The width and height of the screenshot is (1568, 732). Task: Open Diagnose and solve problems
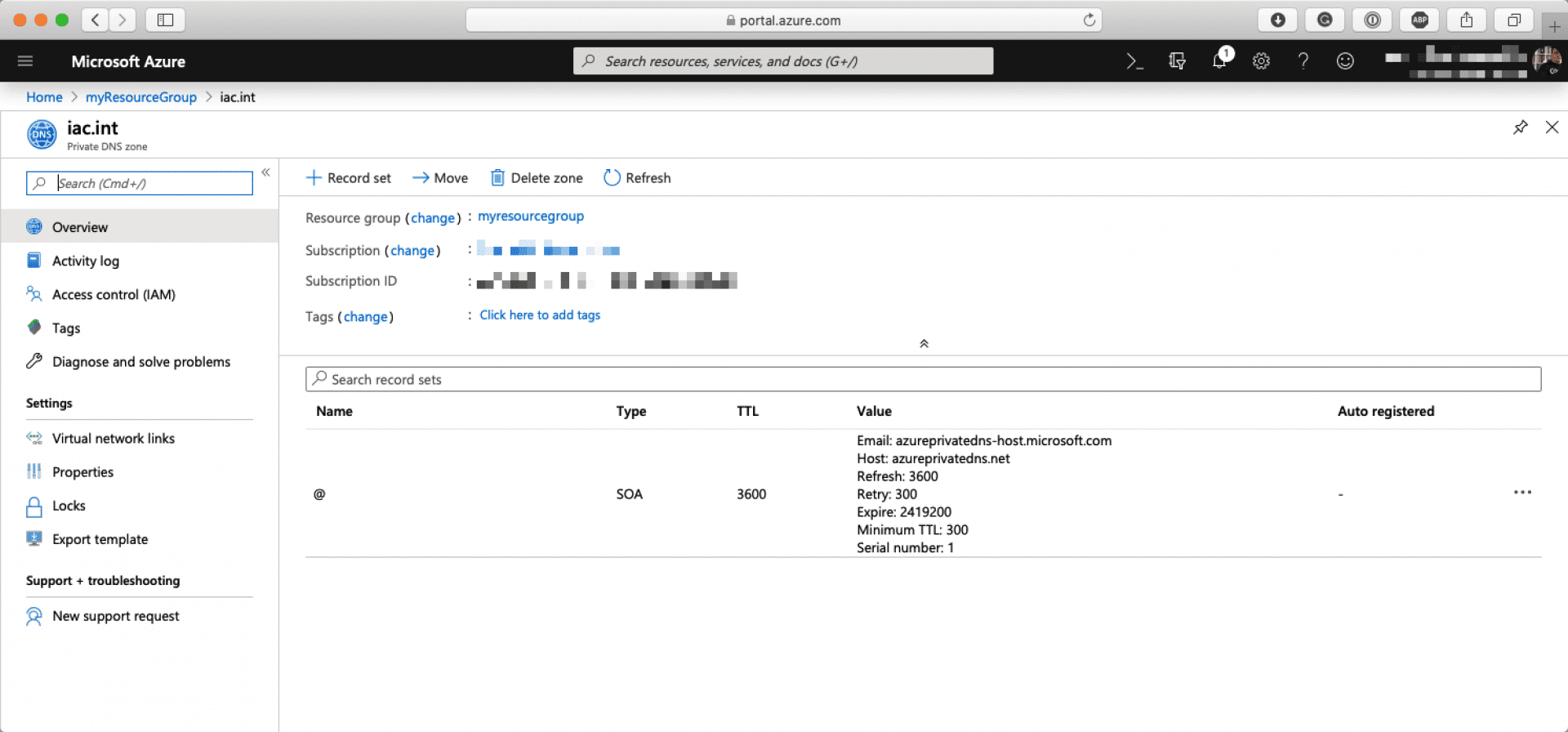pyautogui.click(x=140, y=361)
